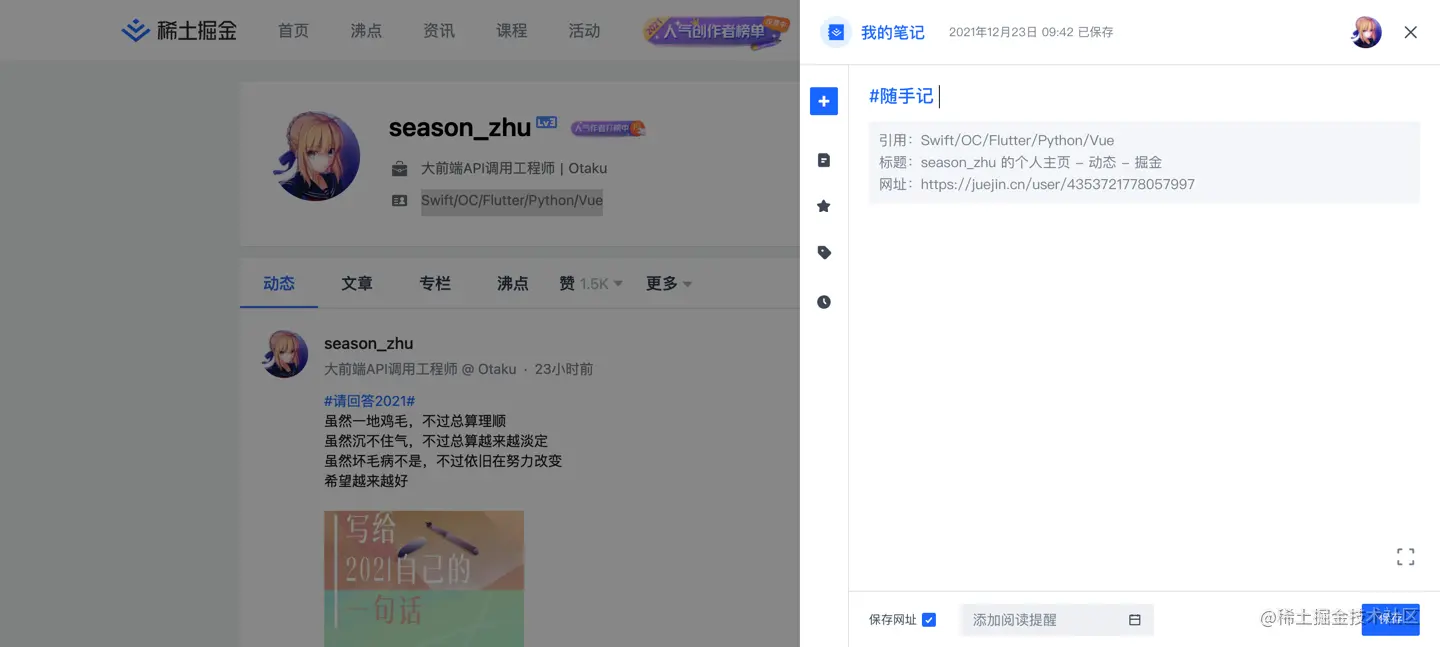Screen dimensions: 1440x647
Task: Switch to the 文章 tab
Action: tap(357, 284)
